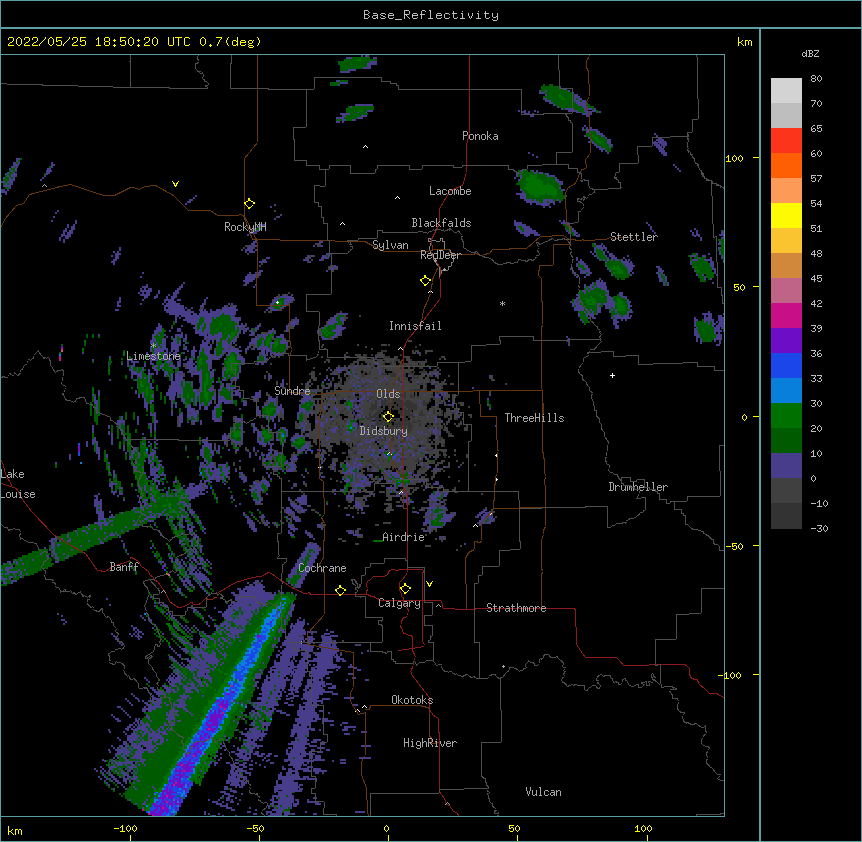This screenshot has height=842, width=862.
Task: Select the white 70-80 dBZ legend swatch
Action: [x=786, y=91]
